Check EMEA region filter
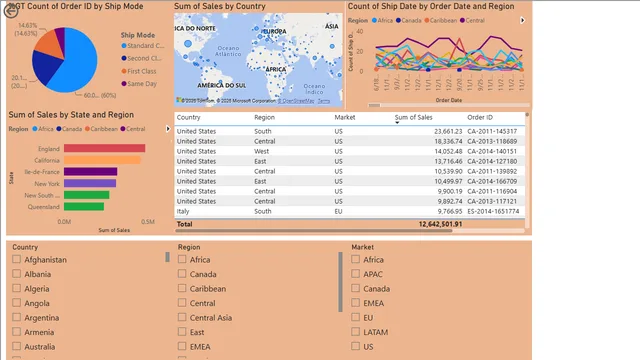 pos(182,346)
